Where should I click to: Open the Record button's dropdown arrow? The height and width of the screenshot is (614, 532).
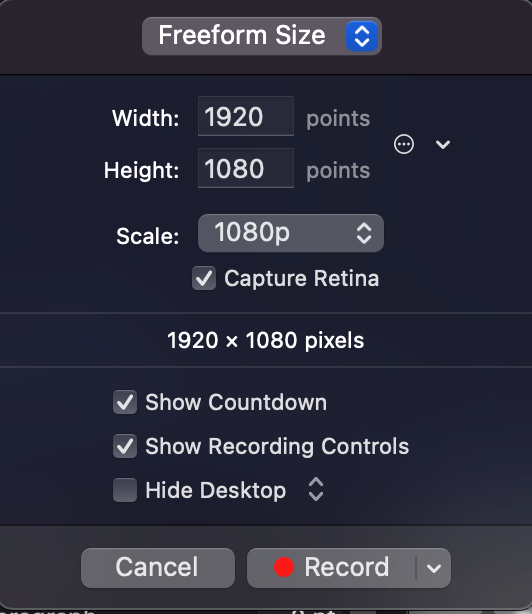tap(434, 568)
